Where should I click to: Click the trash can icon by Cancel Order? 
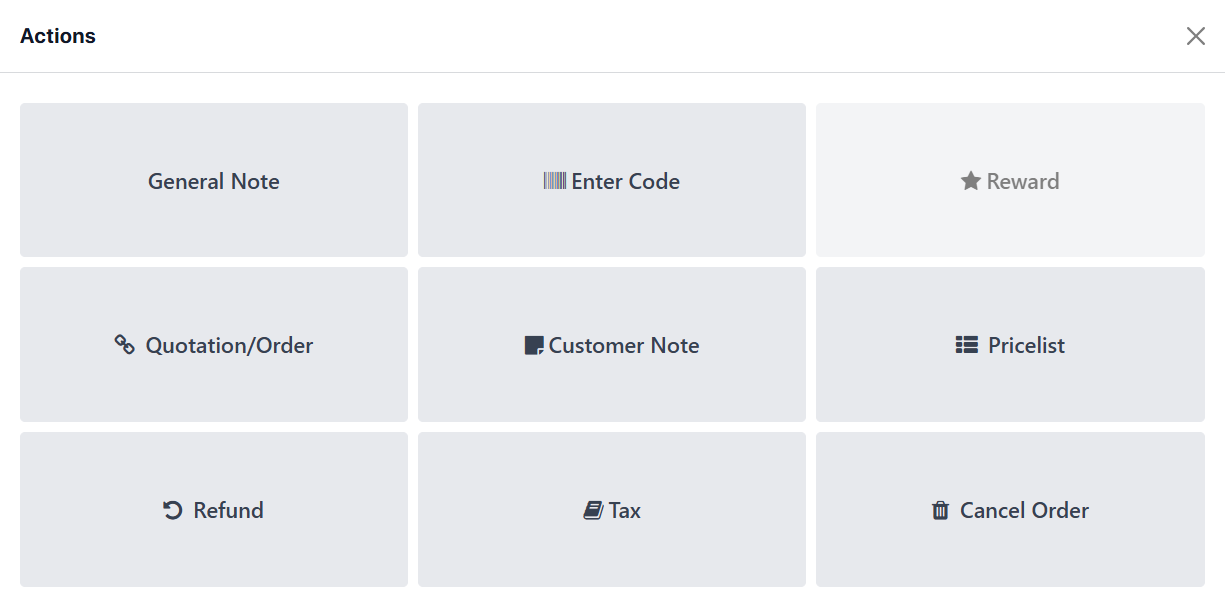click(940, 510)
